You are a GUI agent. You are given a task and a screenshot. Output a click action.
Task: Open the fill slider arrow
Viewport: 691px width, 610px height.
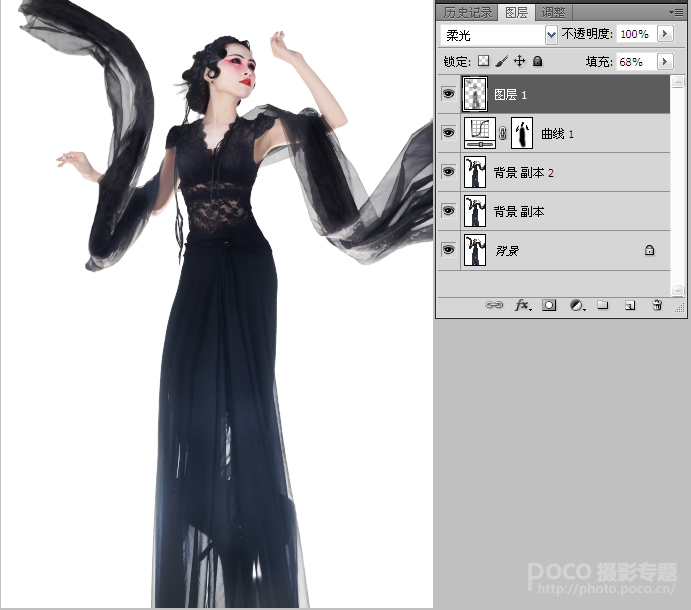pyautogui.click(x=665, y=61)
